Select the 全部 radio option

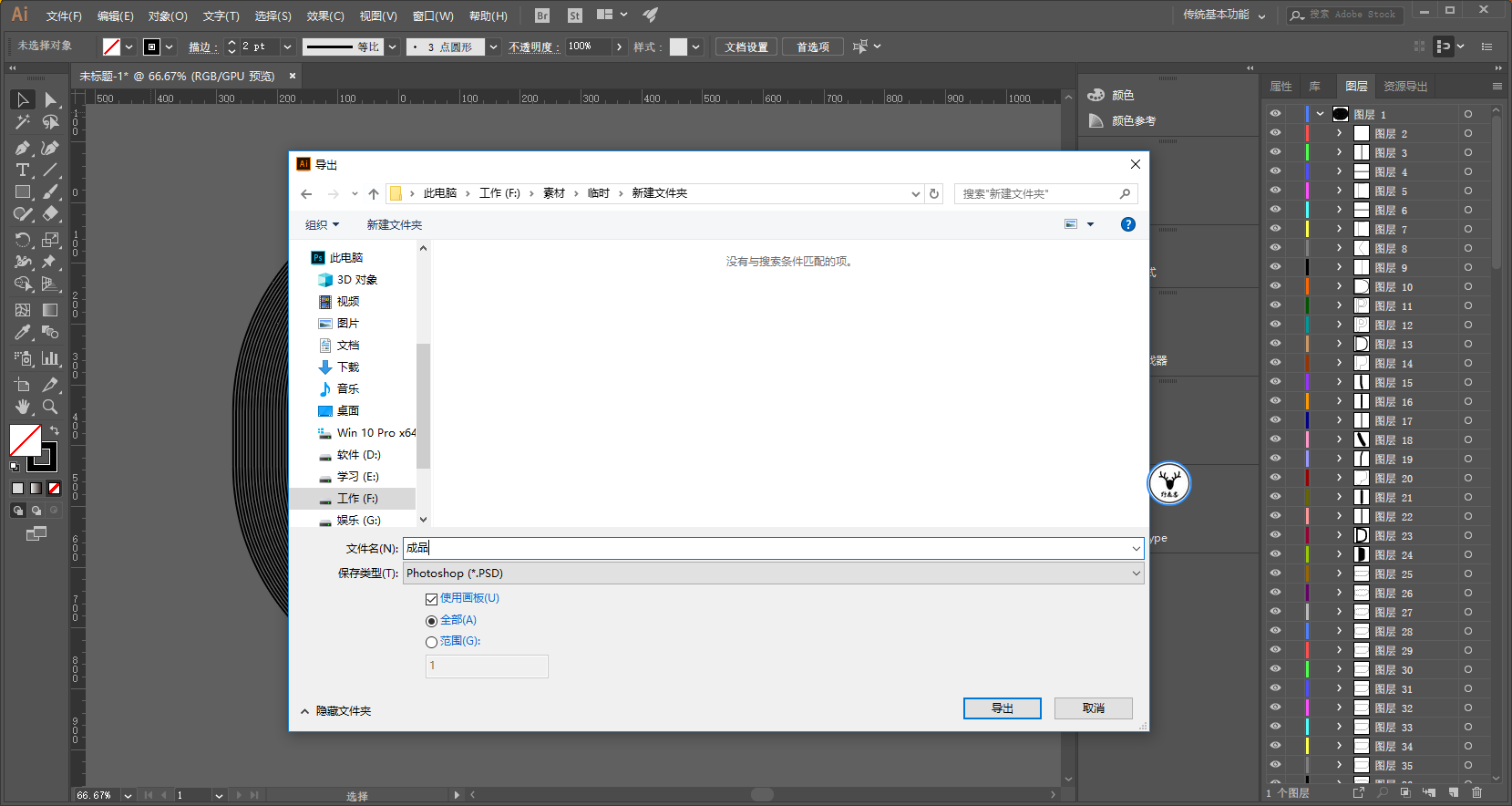(432, 621)
